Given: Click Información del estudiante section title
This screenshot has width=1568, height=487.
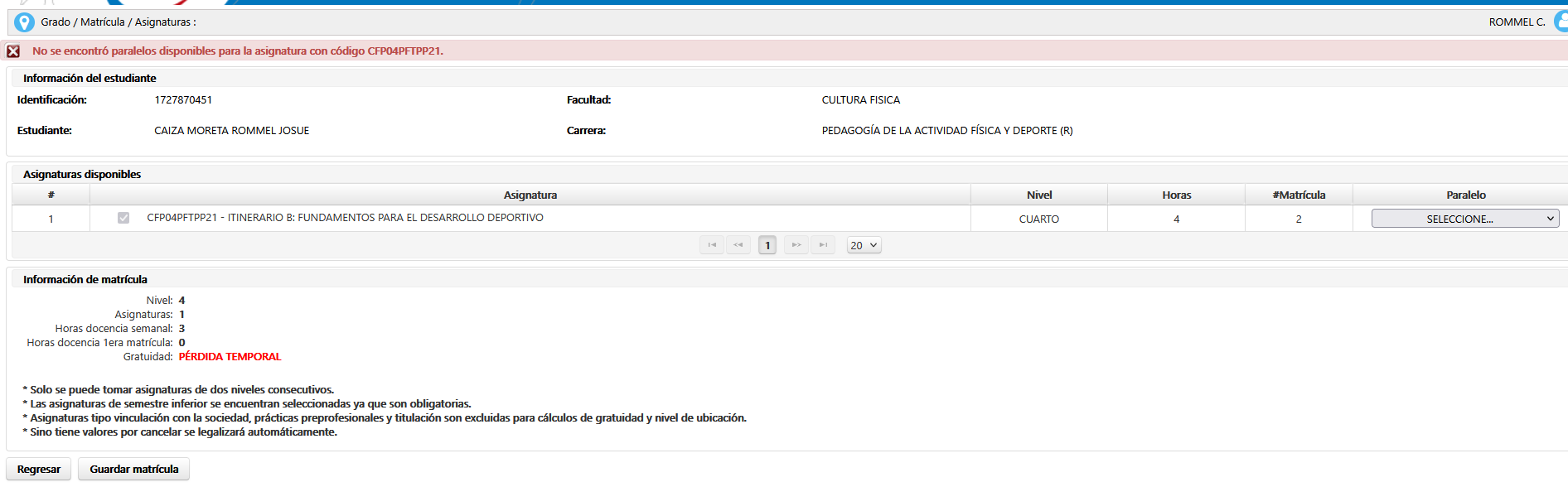Looking at the screenshot, I should [90, 79].
